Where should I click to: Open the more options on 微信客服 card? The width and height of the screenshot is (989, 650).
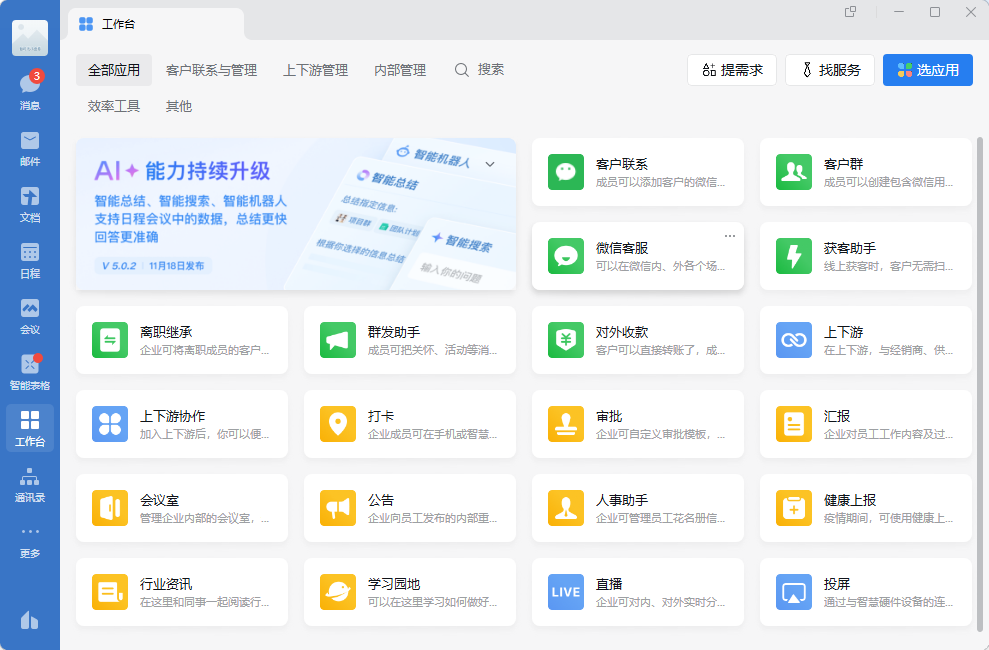point(729,235)
